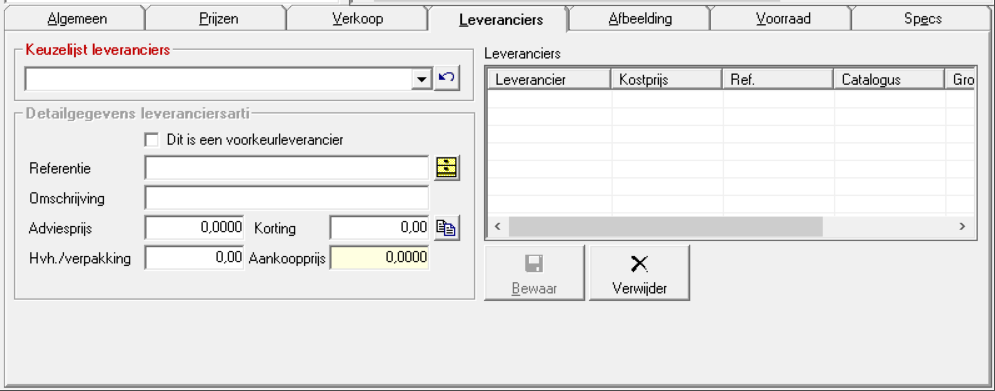Viewport: 995px width, 391px height.
Task: Click the Bewaar save button
Action: 534,273
